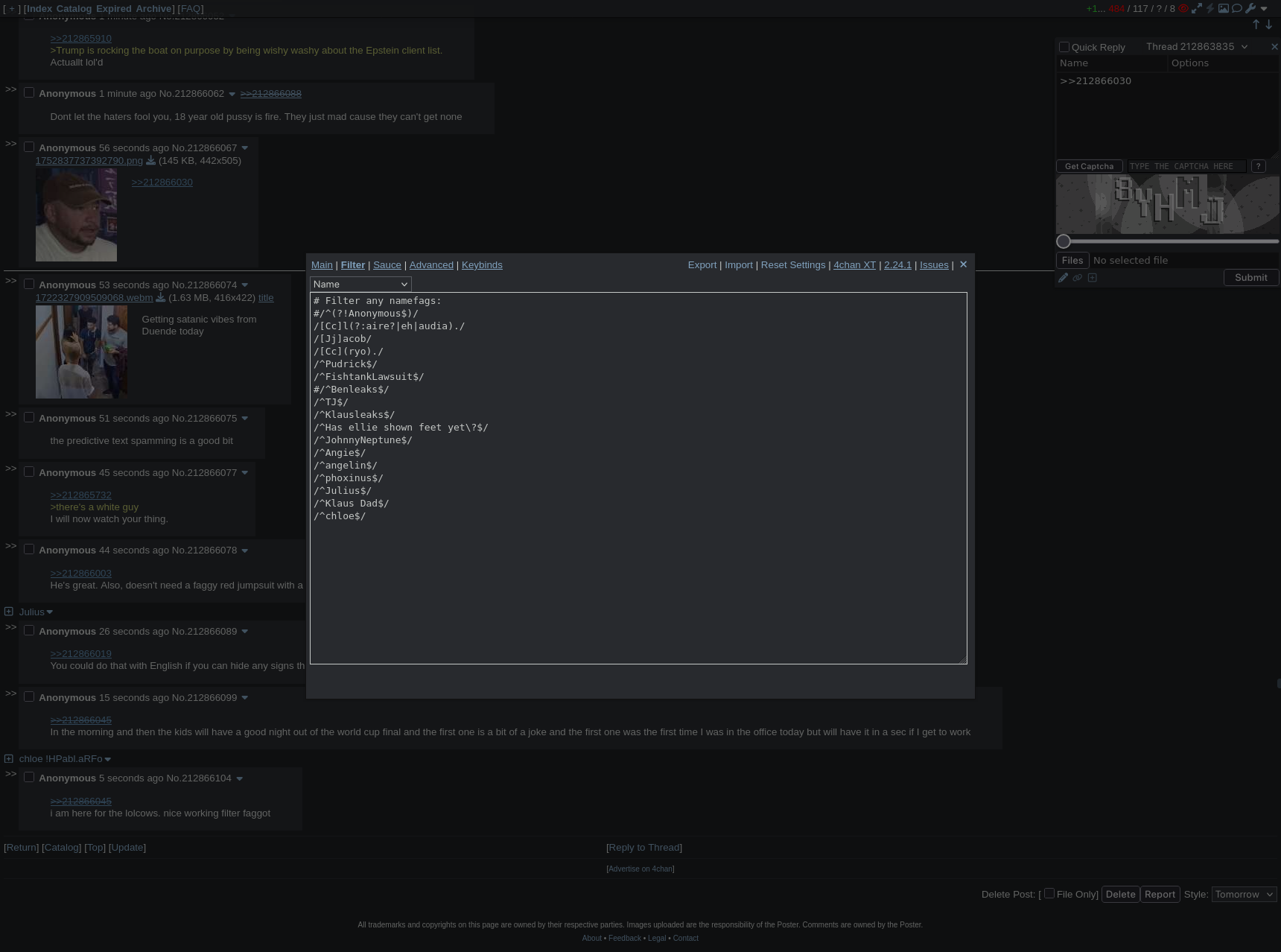
Task: Open the Catalog link in top navigation
Action: pyautogui.click(x=74, y=8)
